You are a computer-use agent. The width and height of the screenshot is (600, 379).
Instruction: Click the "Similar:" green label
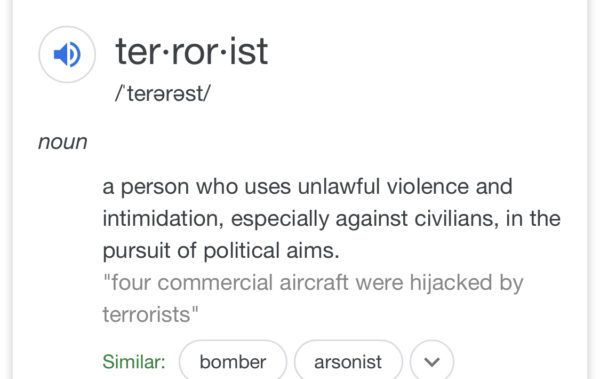[x=134, y=361]
